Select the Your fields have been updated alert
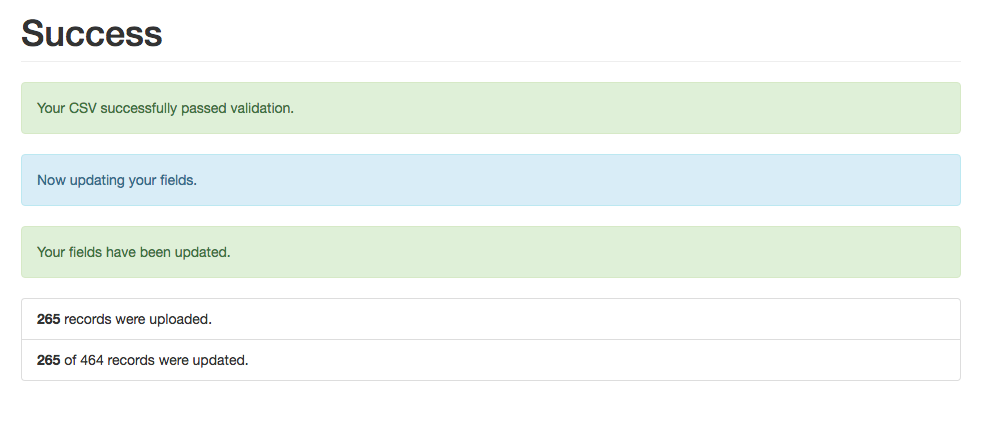The image size is (992, 428). click(491, 252)
